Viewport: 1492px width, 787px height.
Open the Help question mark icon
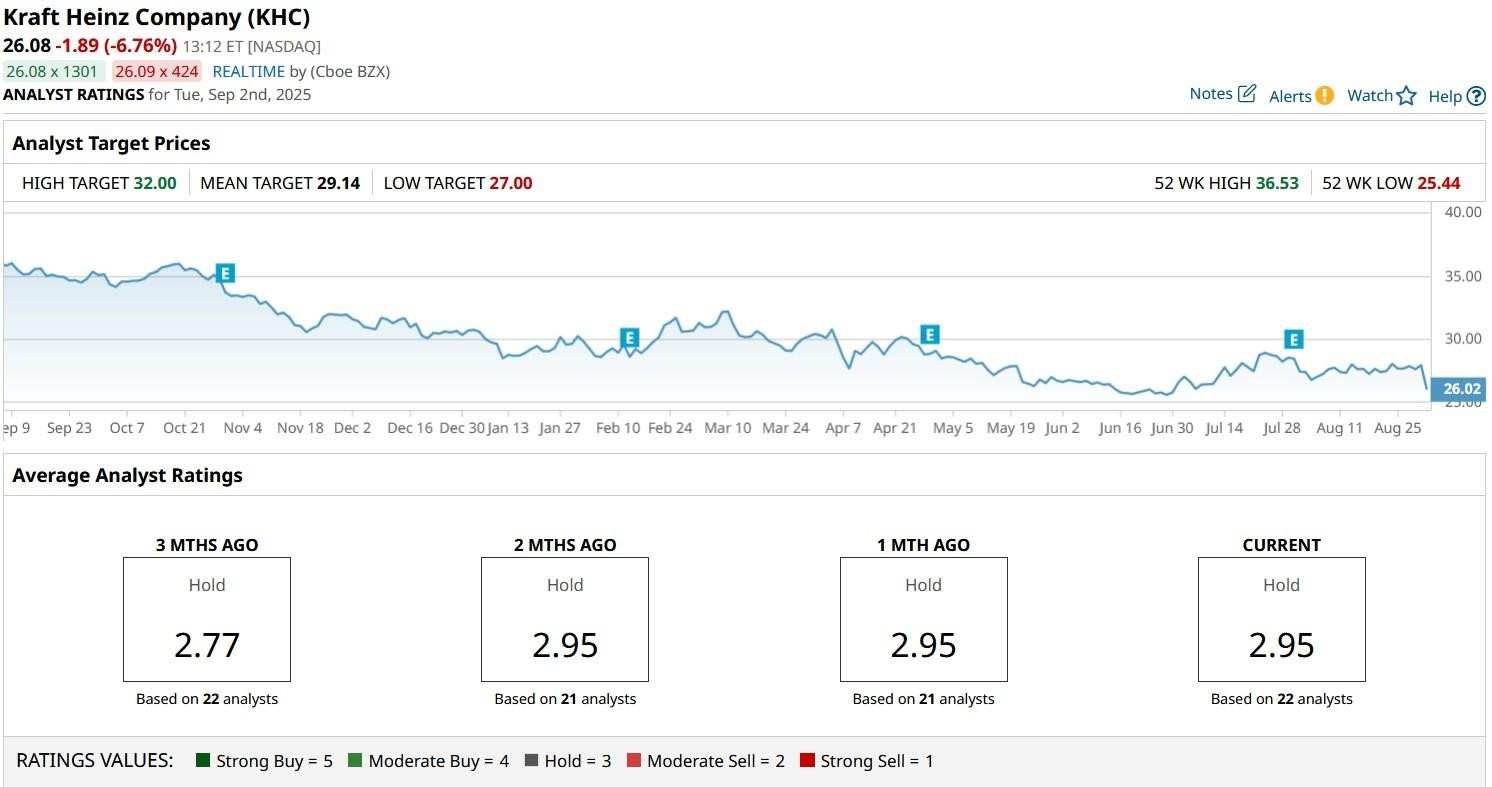click(1476, 97)
